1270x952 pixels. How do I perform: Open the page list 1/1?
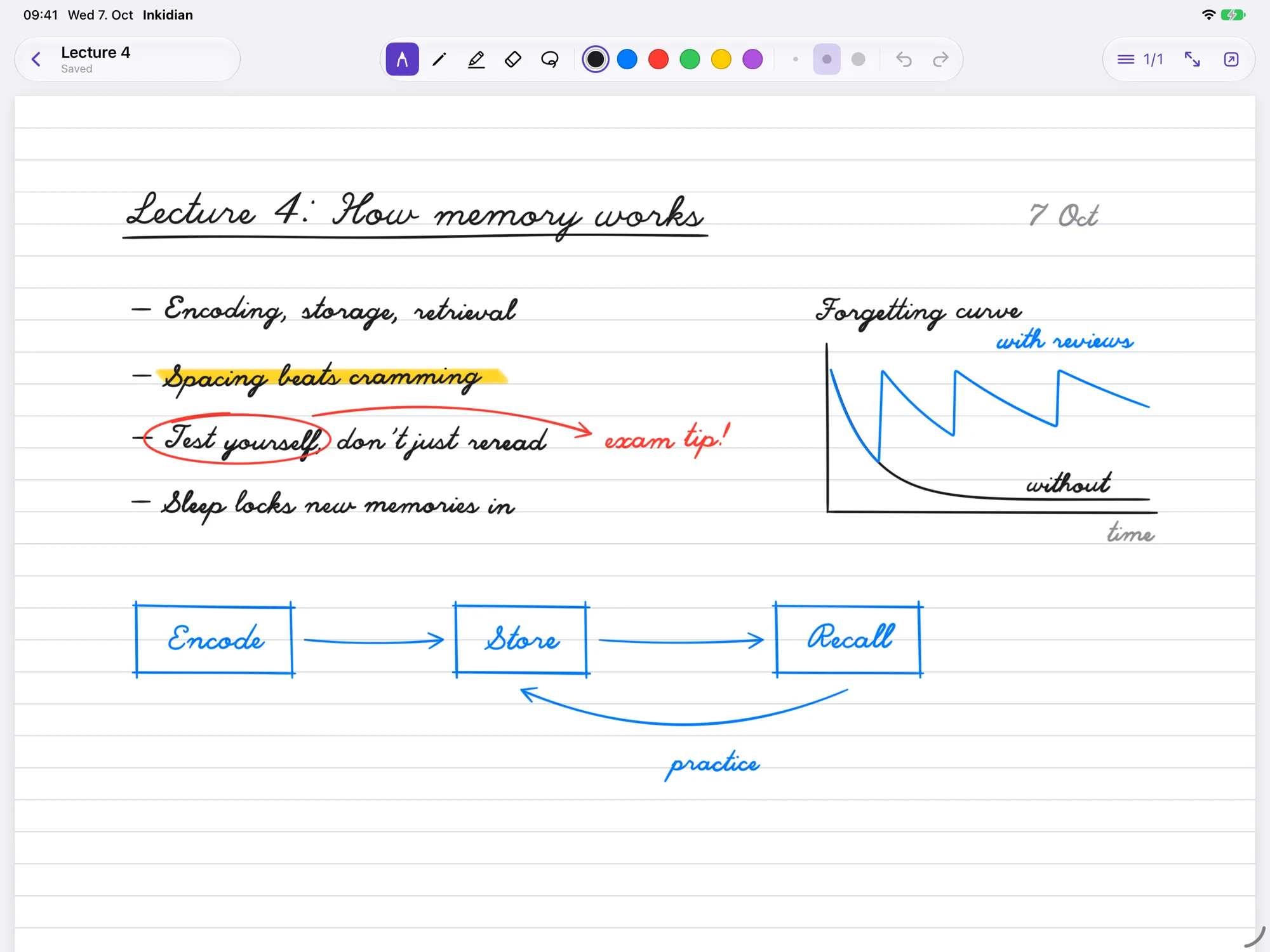[1140, 59]
